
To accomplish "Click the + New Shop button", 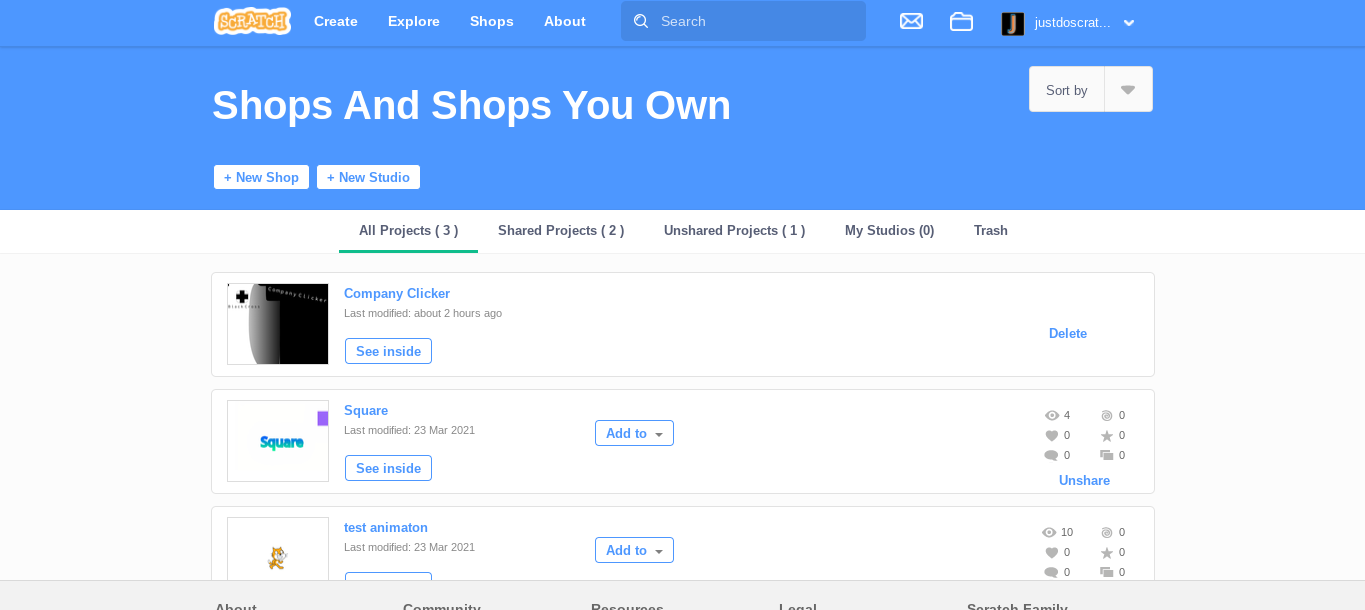I will [x=261, y=177].
